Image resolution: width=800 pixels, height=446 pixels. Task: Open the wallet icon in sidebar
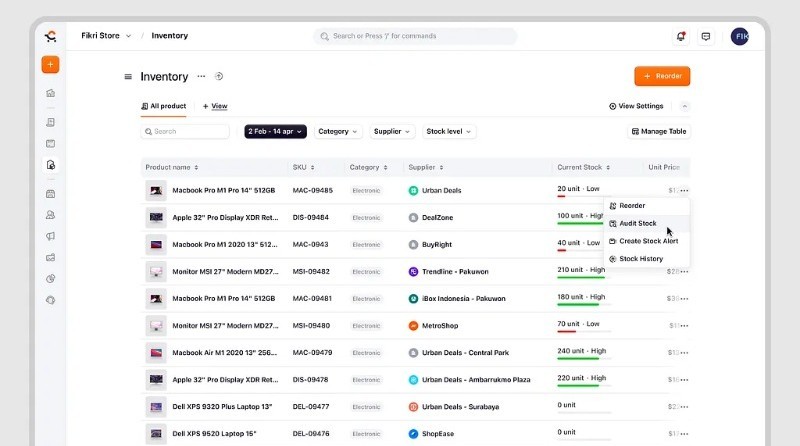[51, 258]
